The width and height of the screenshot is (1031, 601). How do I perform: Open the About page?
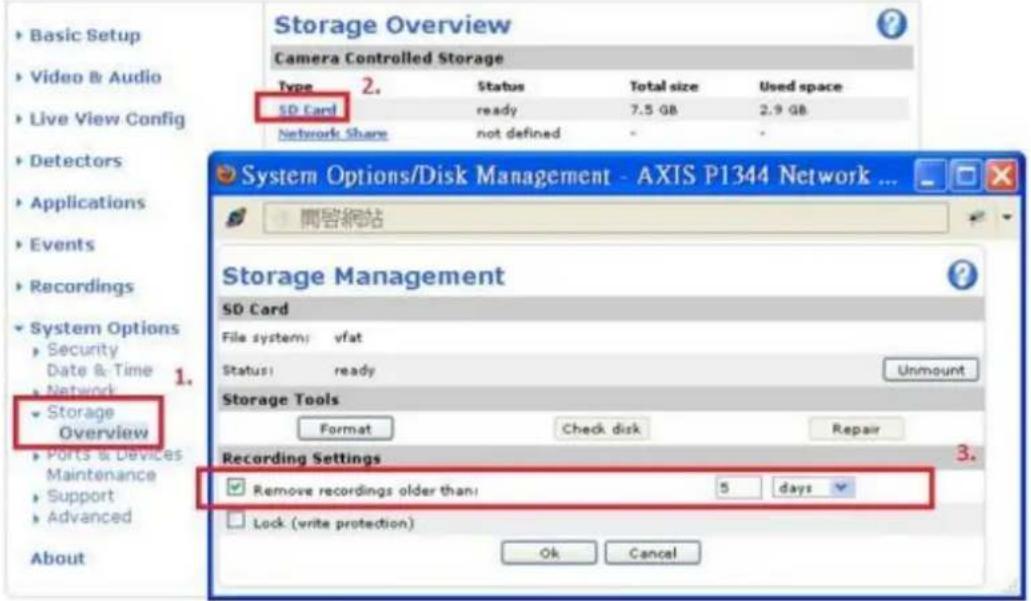coord(57,558)
